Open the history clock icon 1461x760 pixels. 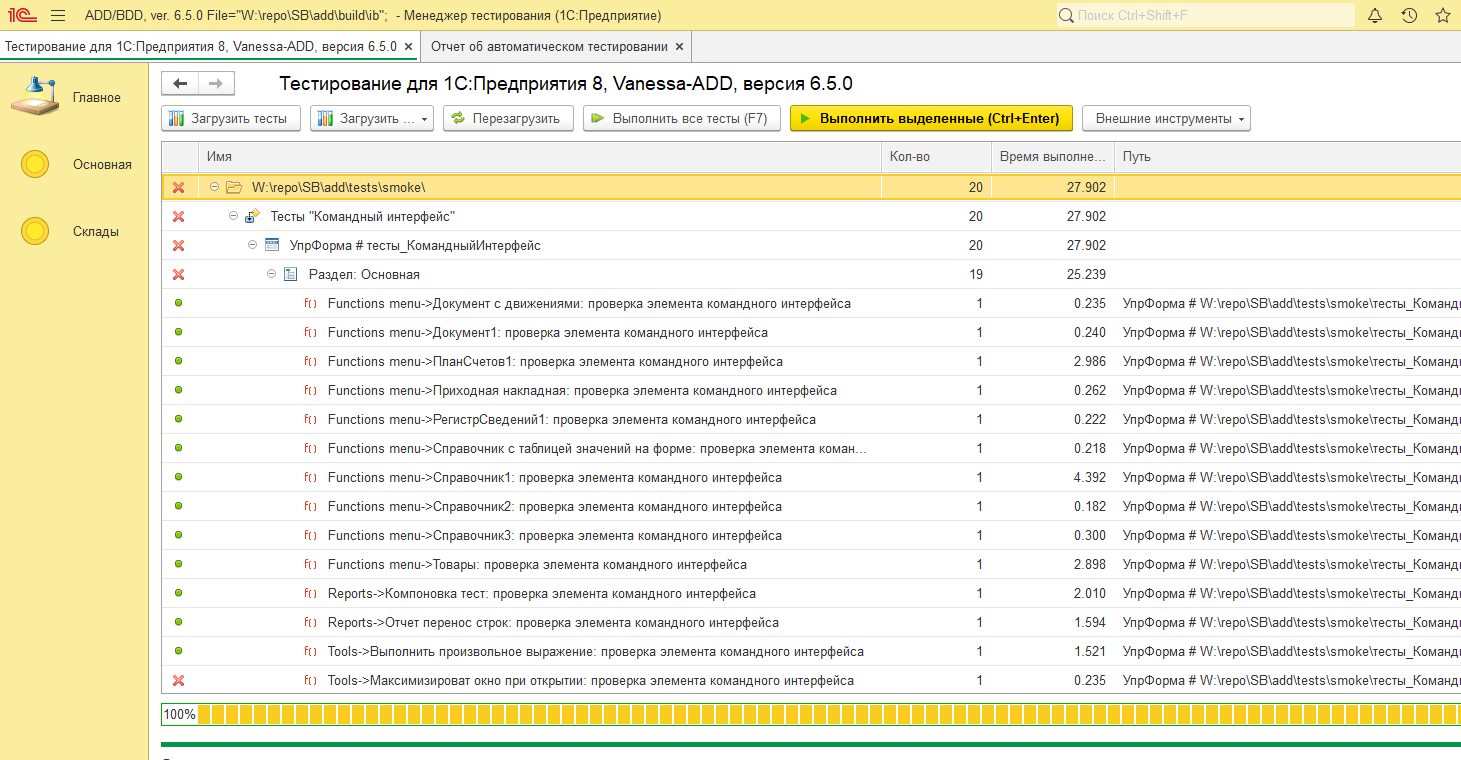coord(1409,15)
